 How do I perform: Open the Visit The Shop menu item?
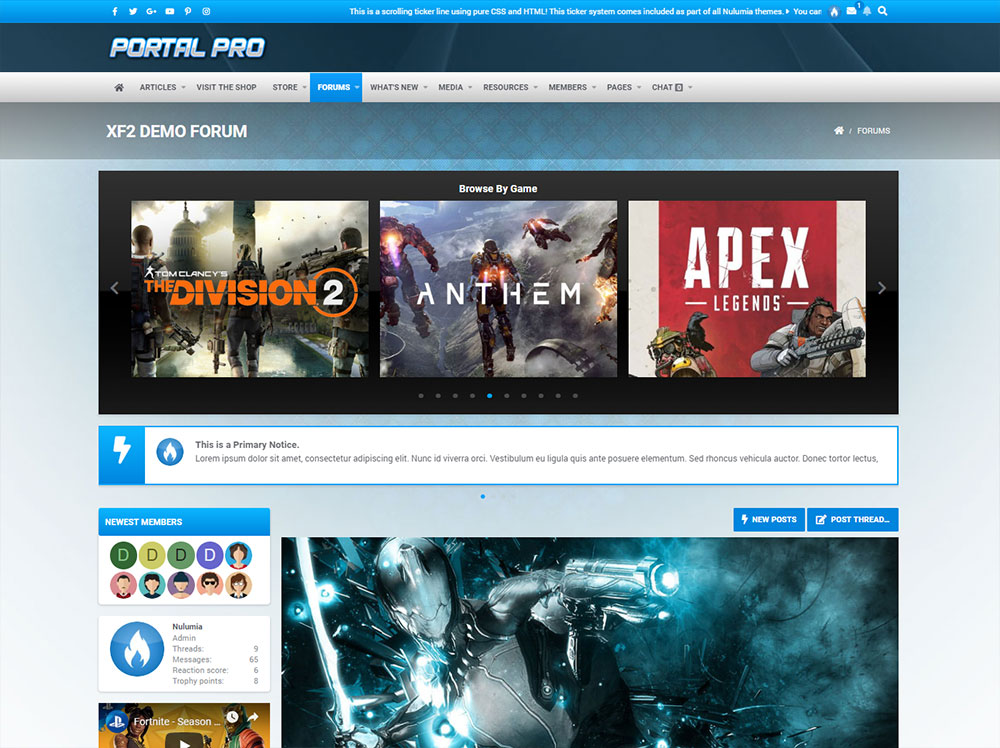[x=226, y=87]
